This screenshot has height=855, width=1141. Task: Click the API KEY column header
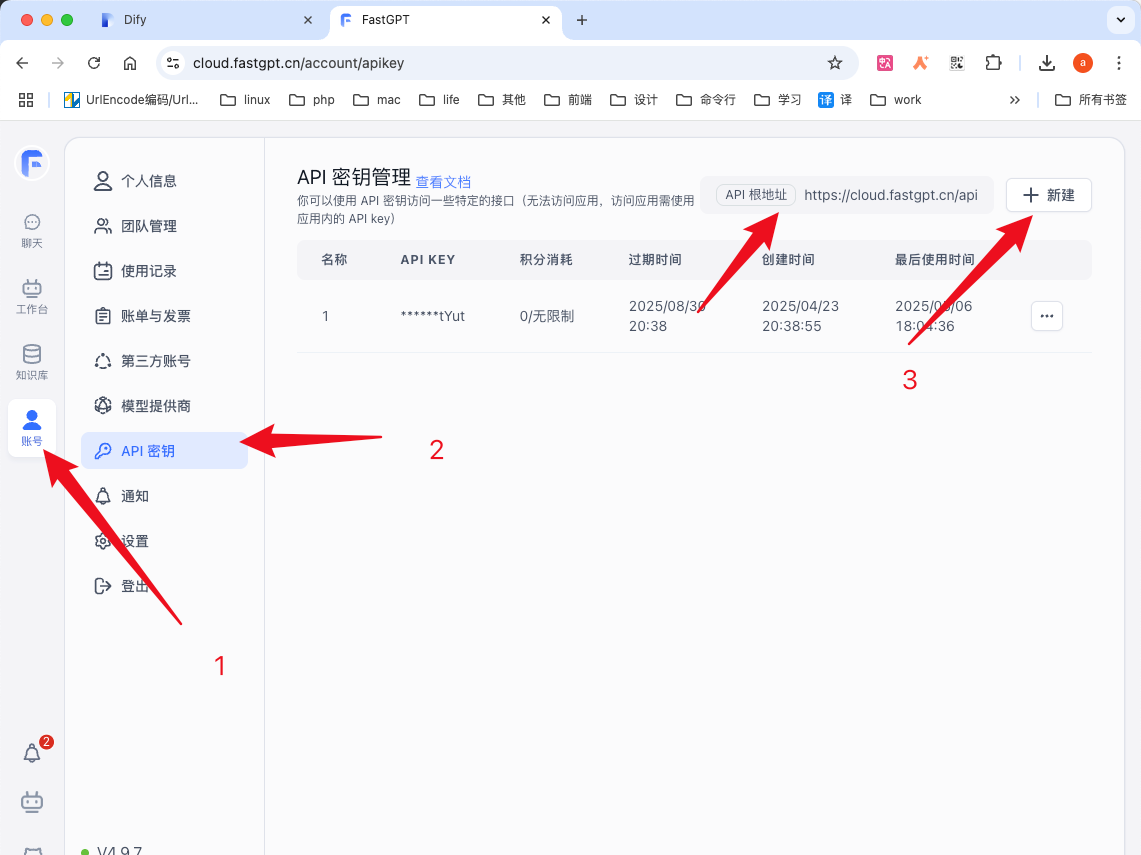[428, 260]
